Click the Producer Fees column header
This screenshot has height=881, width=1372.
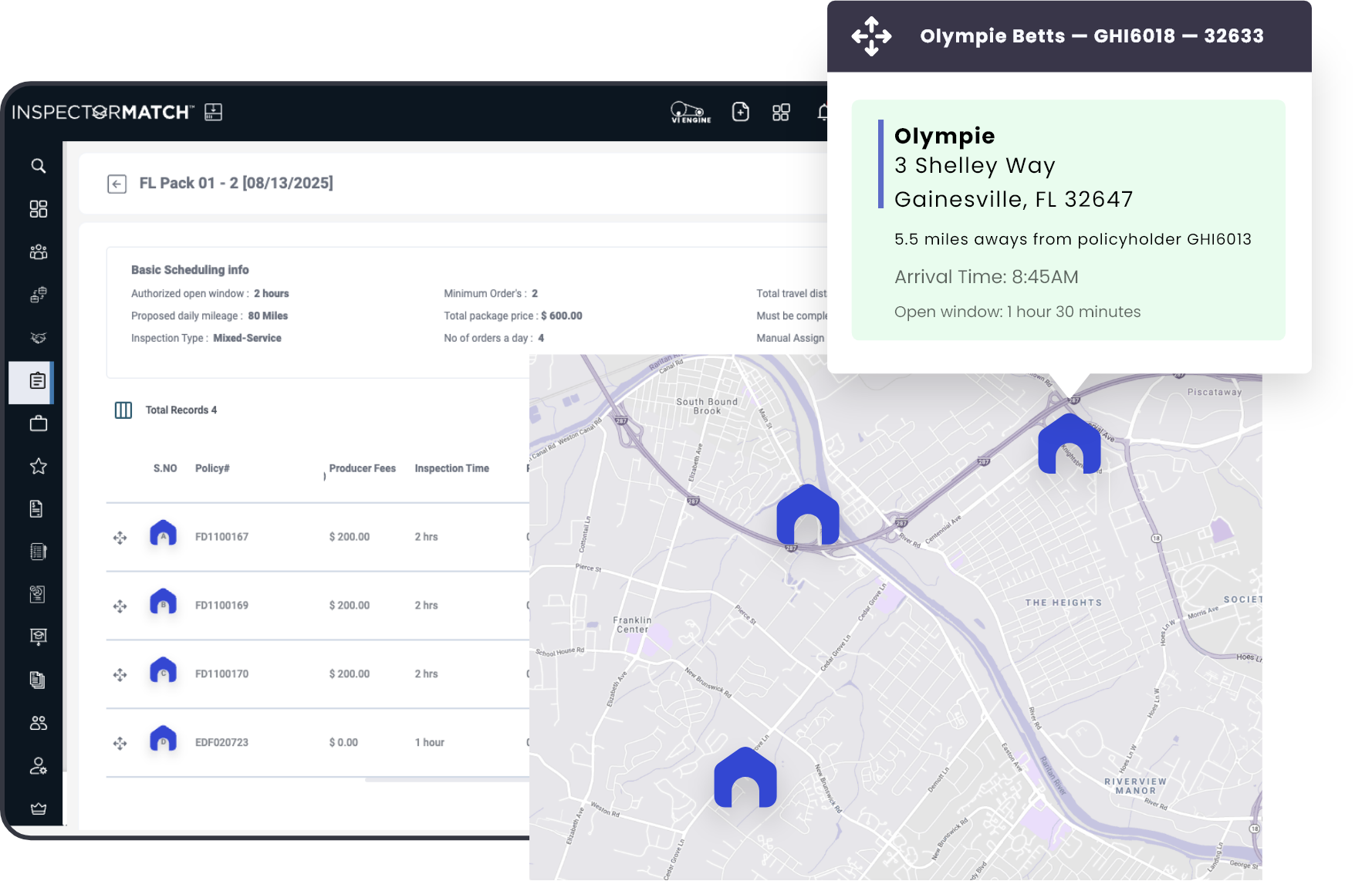[363, 468]
